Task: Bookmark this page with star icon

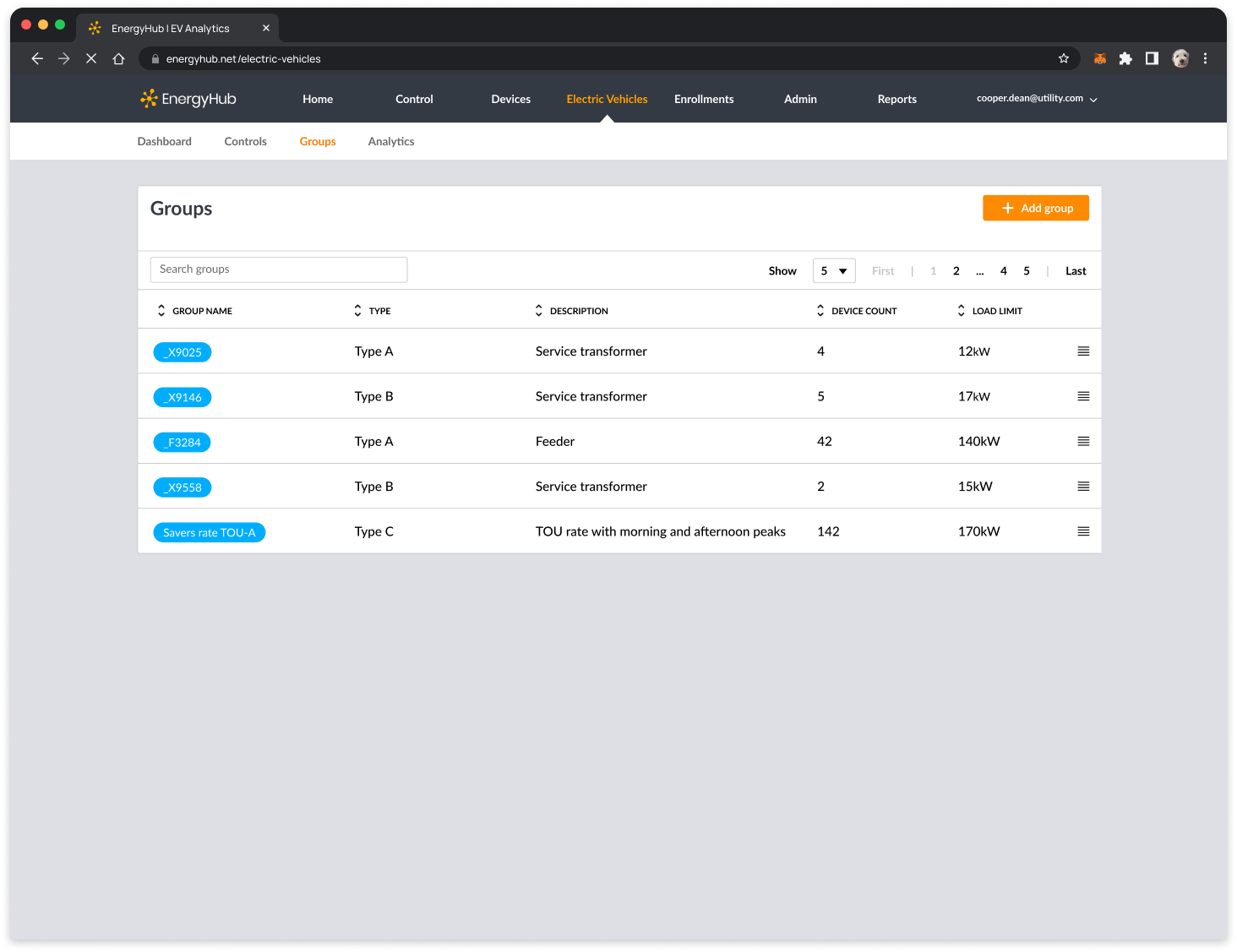Action: pos(1063,58)
